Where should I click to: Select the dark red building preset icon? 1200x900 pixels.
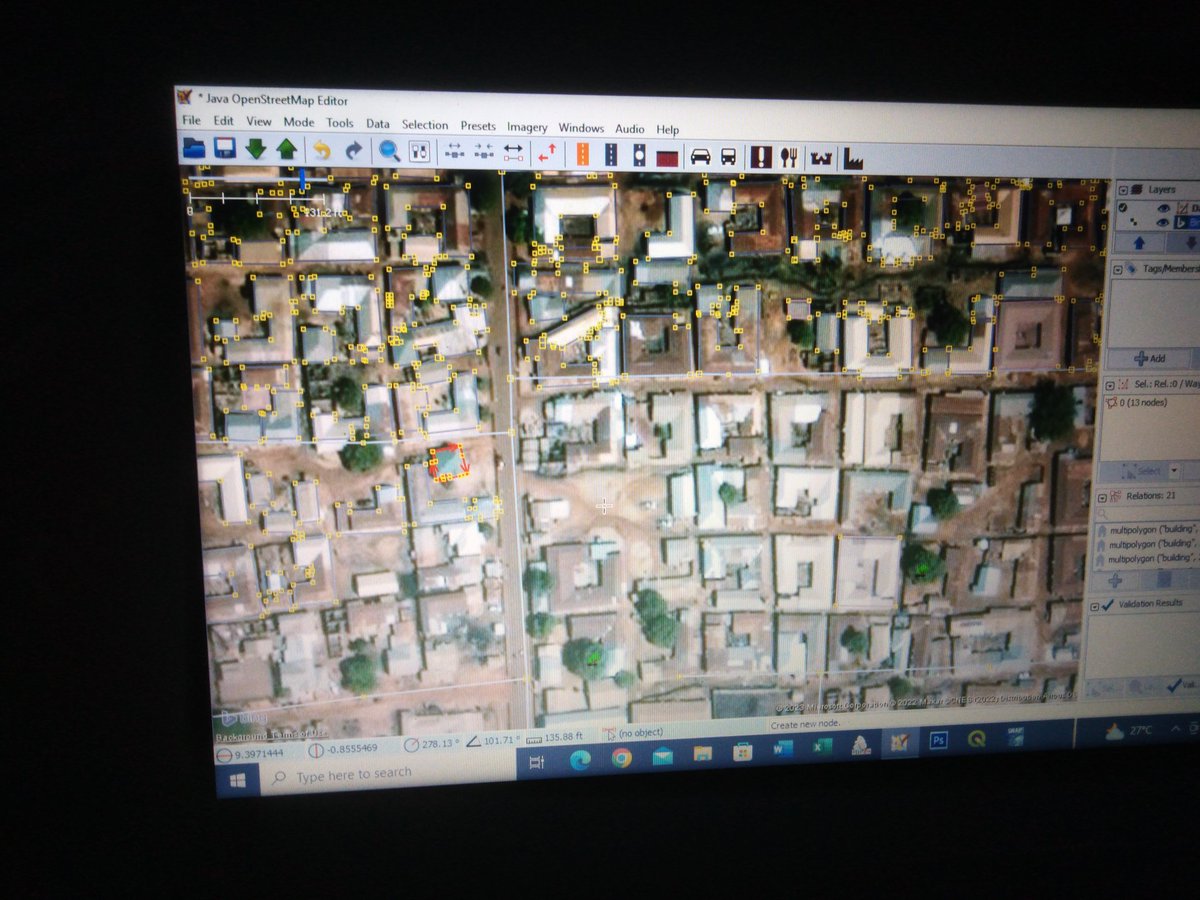pos(668,157)
